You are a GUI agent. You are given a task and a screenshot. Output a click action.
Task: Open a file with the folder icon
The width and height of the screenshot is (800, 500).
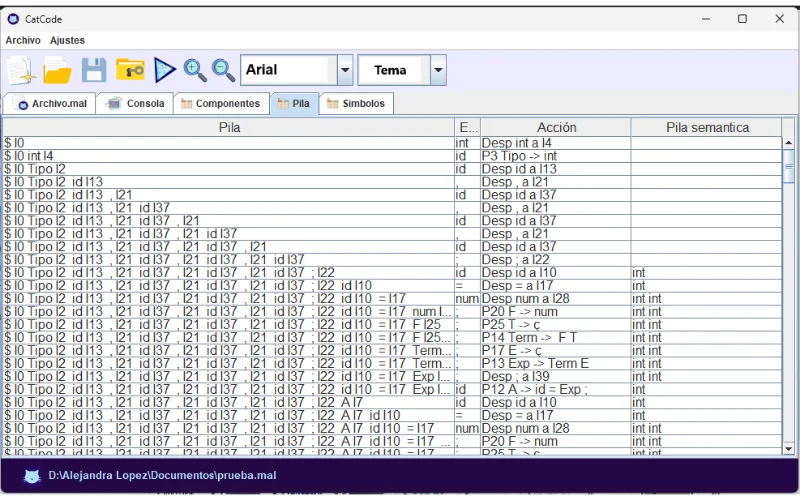[58, 70]
